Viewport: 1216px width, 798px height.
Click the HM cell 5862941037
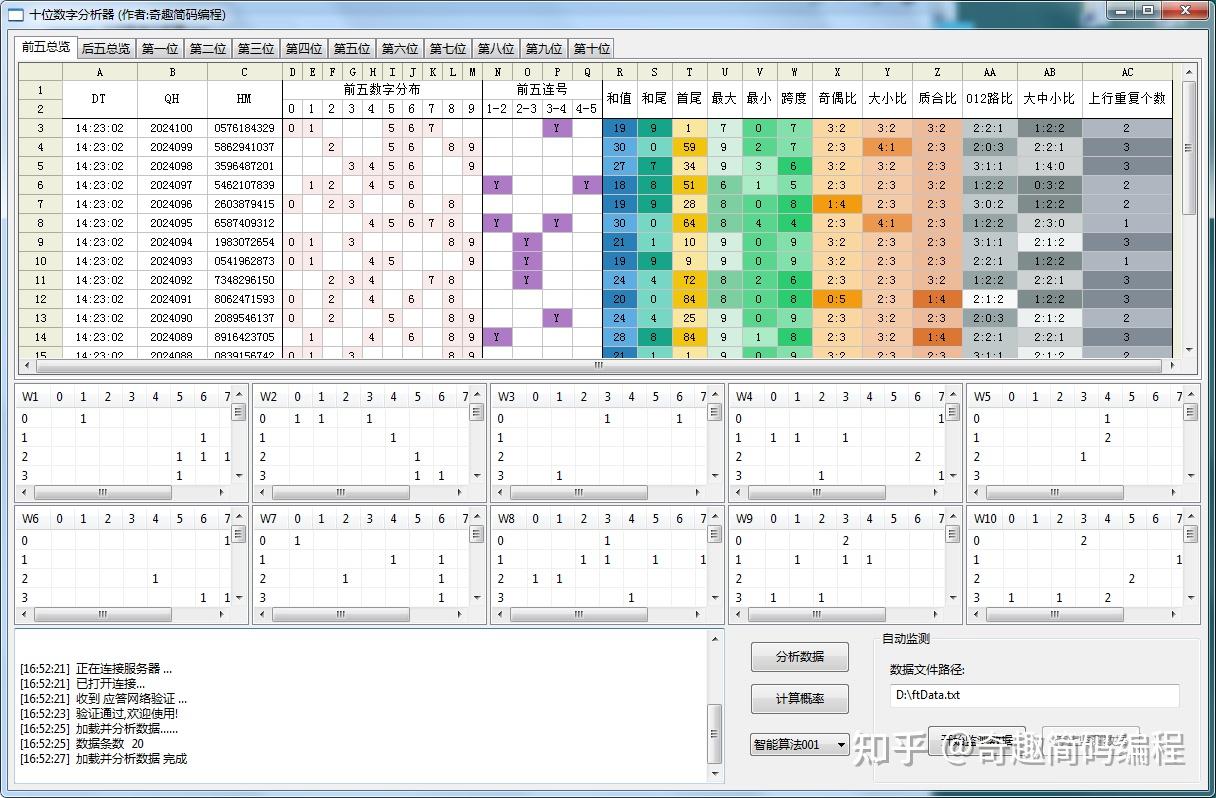pos(244,147)
